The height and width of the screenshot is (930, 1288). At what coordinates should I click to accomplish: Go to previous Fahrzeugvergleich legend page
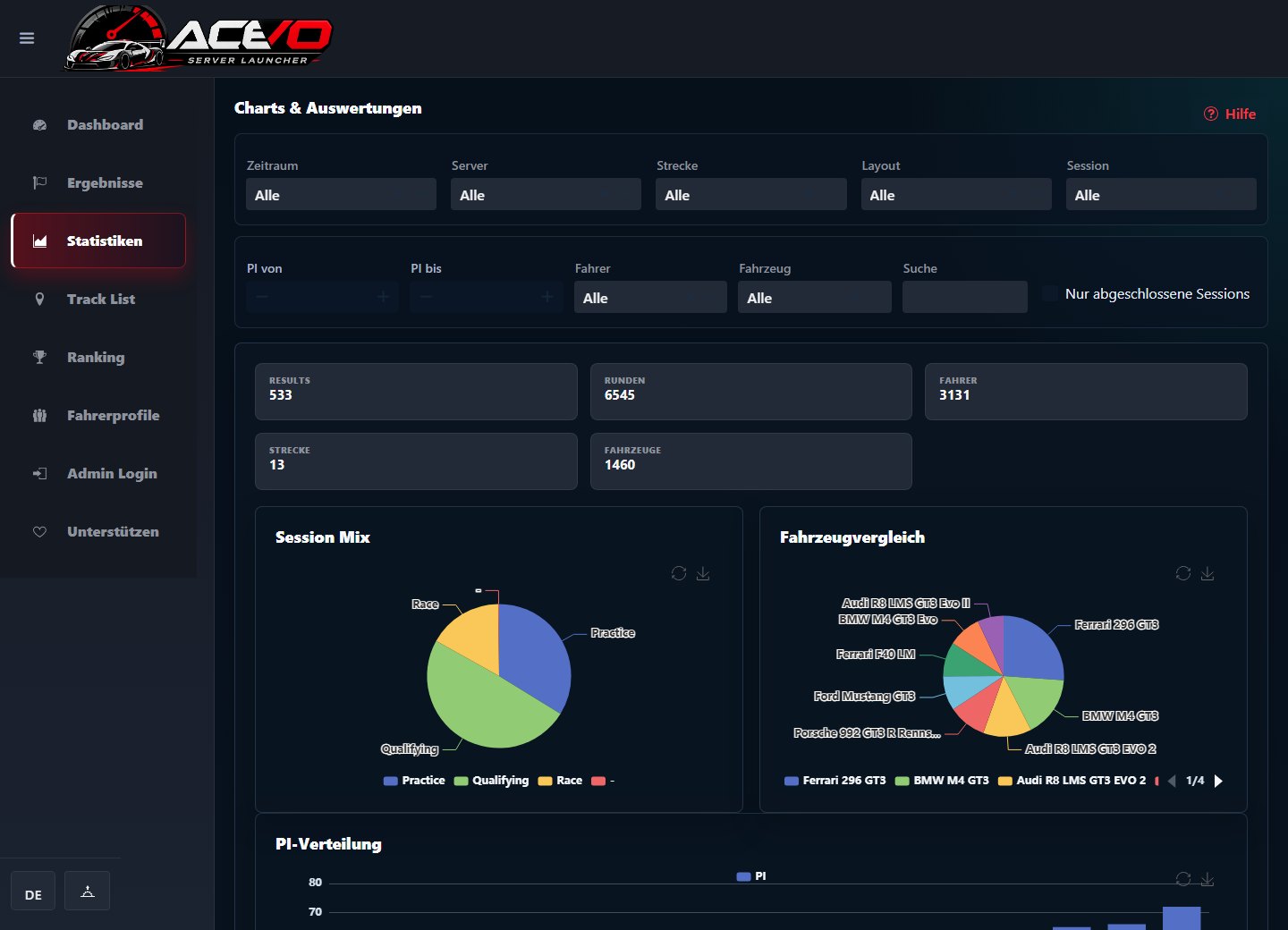coord(1172,781)
